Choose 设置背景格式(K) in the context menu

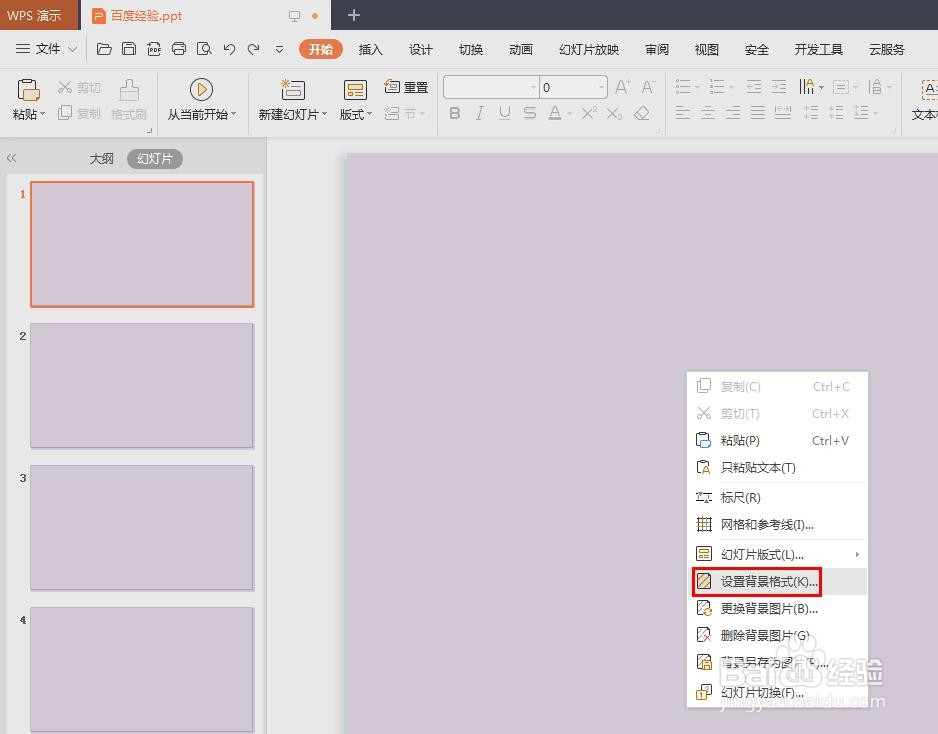(778, 581)
